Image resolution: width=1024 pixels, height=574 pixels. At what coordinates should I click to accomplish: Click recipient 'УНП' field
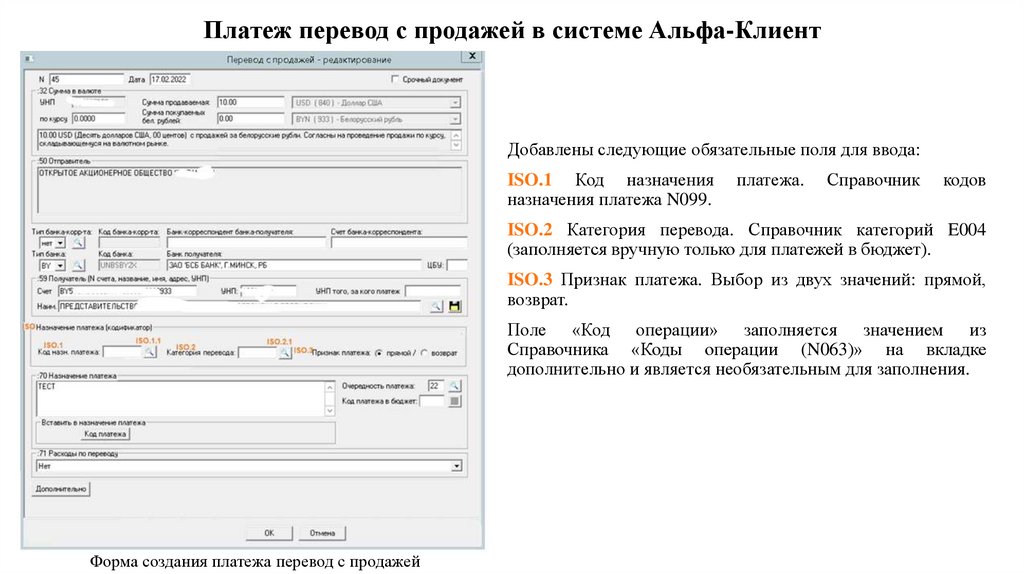coord(268,291)
